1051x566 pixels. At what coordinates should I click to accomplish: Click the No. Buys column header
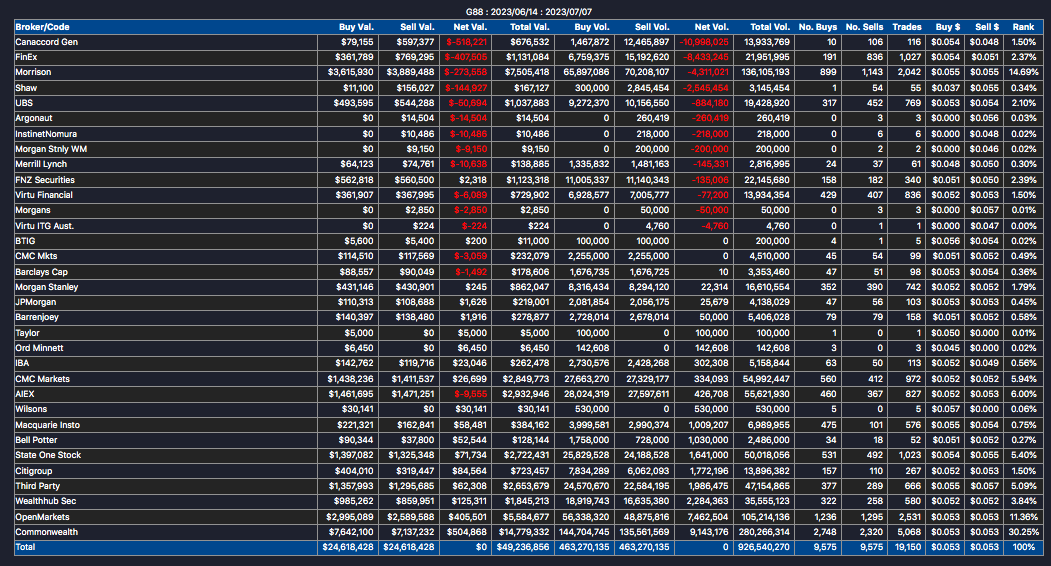click(818, 27)
